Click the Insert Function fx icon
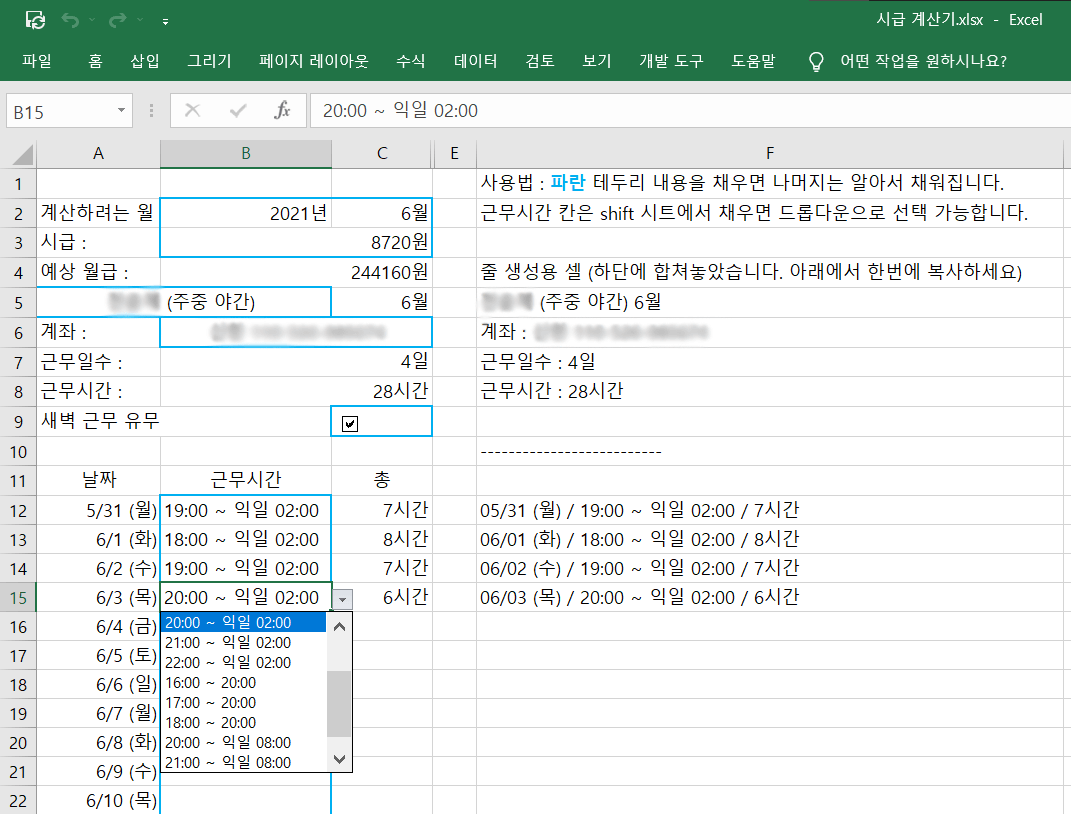Screen dimensions: 1071x814 (282, 110)
